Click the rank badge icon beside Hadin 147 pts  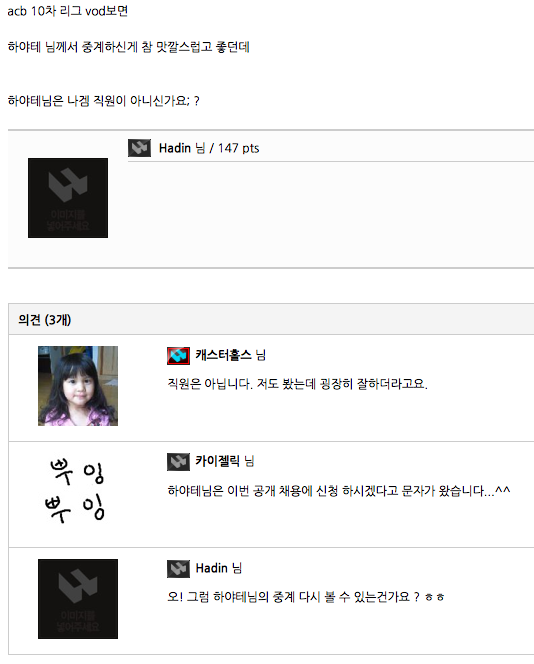point(139,148)
